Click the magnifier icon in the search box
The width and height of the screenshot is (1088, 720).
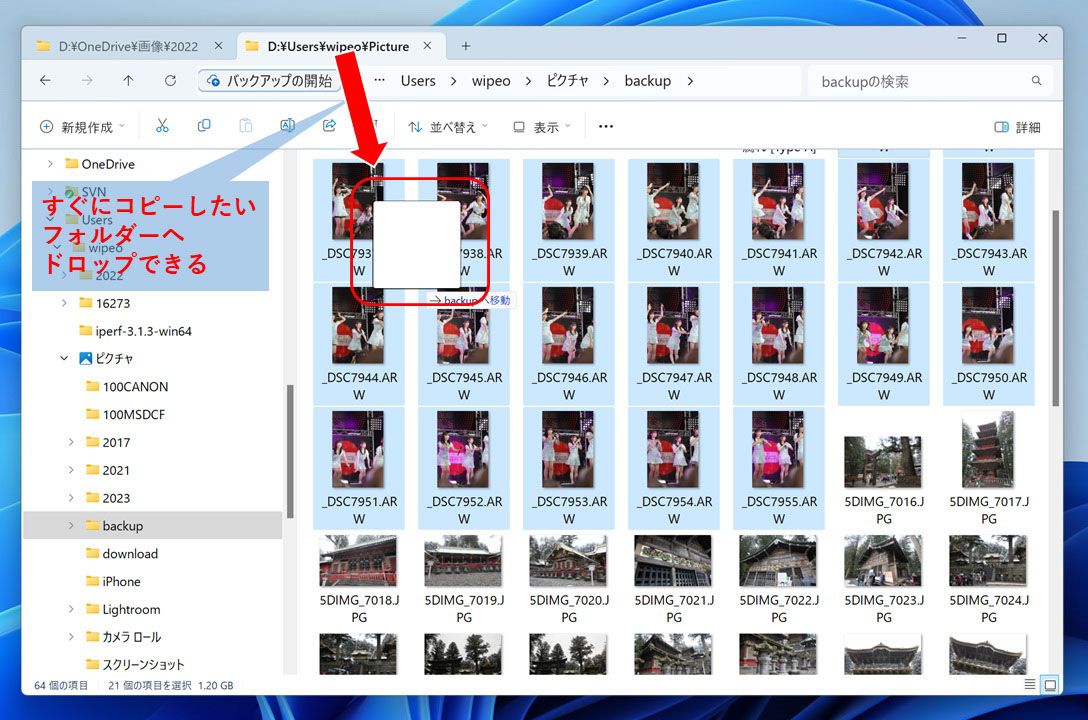[1036, 80]
